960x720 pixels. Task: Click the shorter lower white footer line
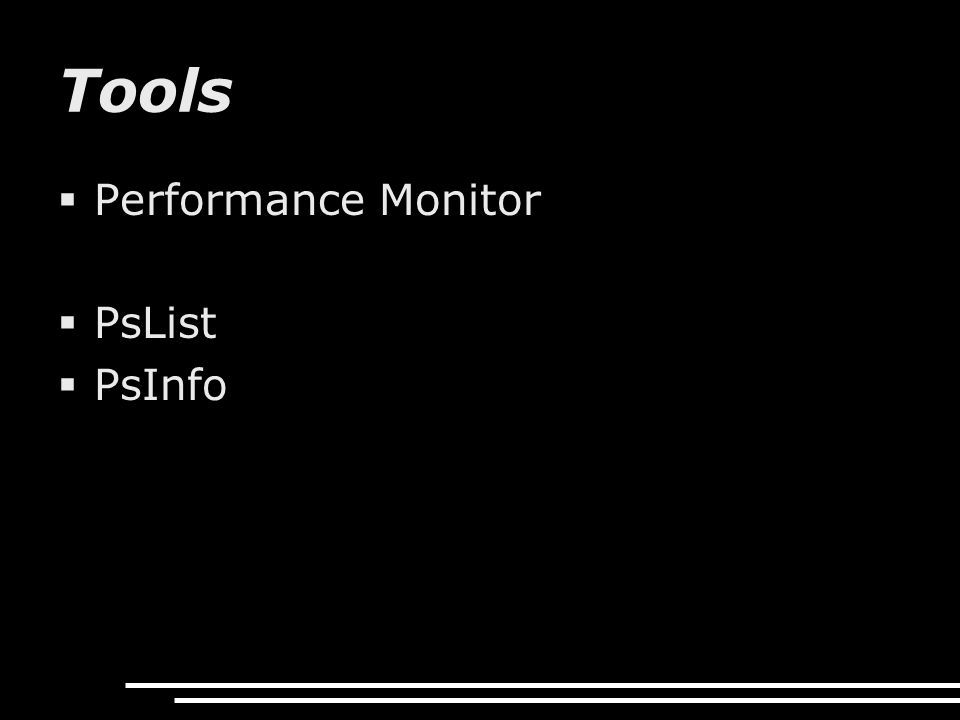[x=567, y=700]
